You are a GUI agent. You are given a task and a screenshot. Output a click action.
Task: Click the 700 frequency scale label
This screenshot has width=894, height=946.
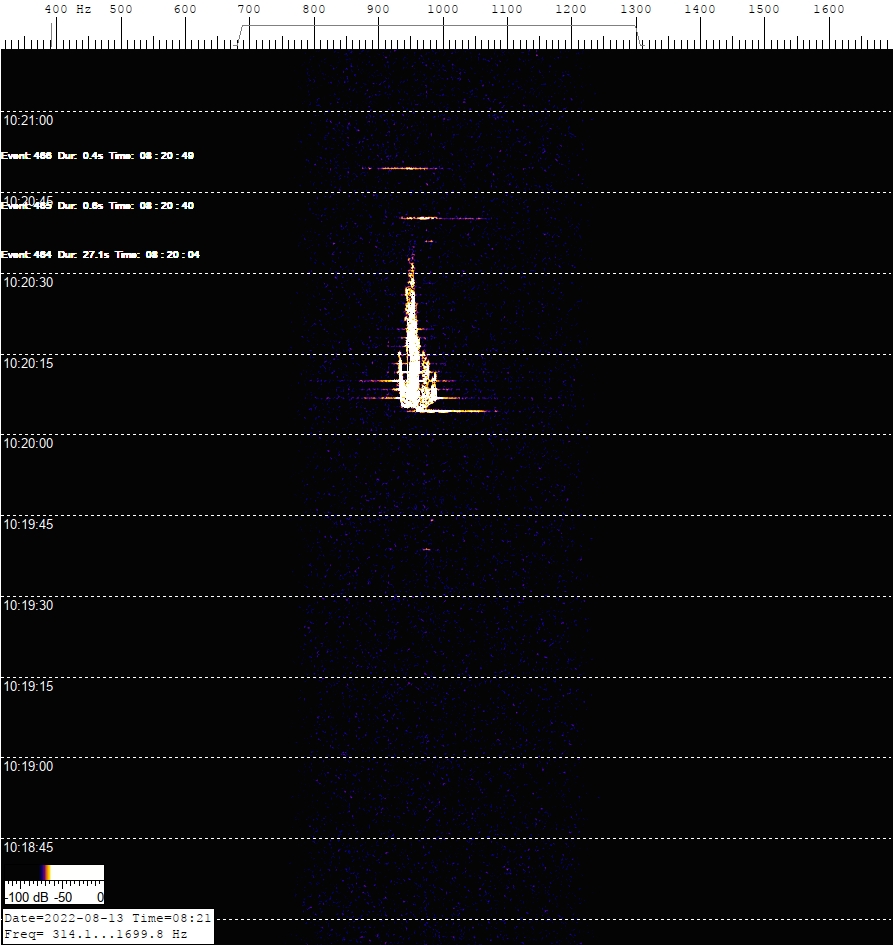[249, 9]
